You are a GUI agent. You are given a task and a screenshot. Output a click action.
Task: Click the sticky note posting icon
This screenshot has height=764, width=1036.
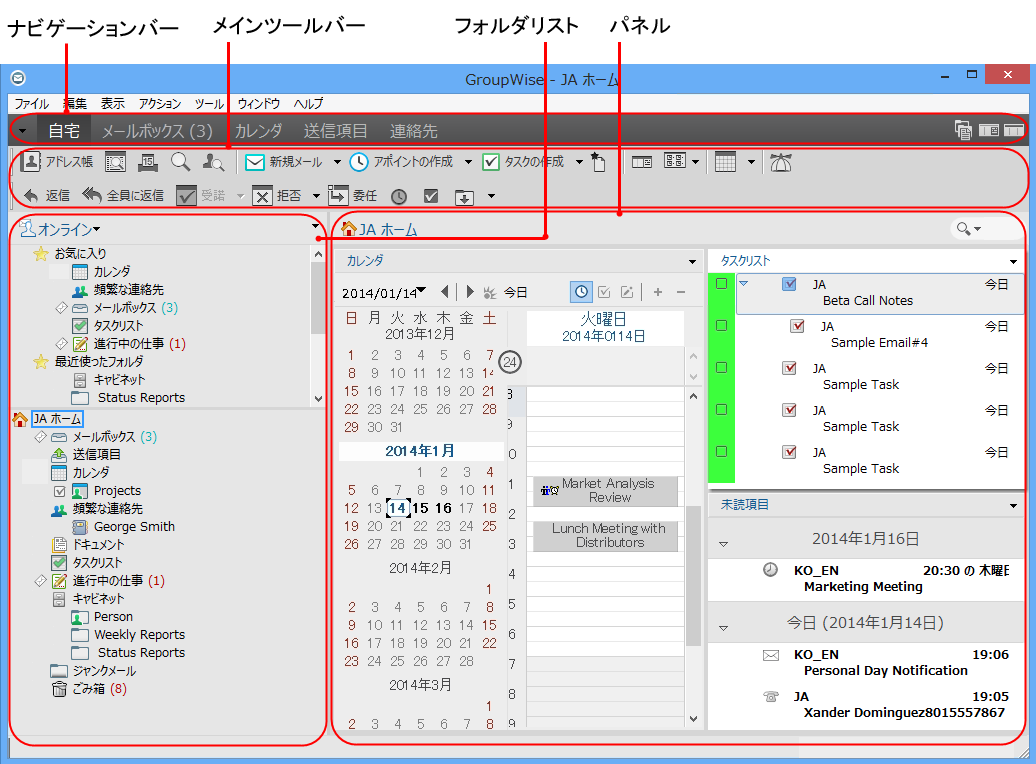pos(598,162)
